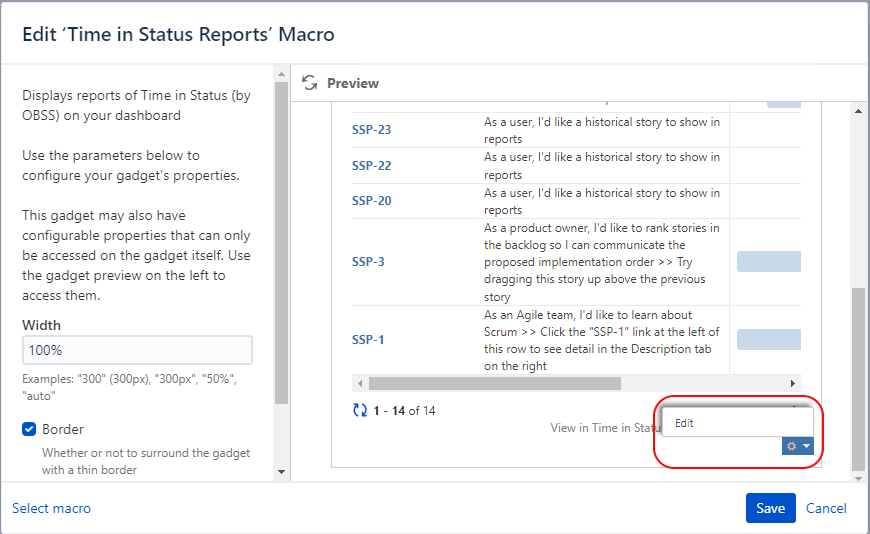Click the preview pane's scroll up arrow

[x=857, y=110]
